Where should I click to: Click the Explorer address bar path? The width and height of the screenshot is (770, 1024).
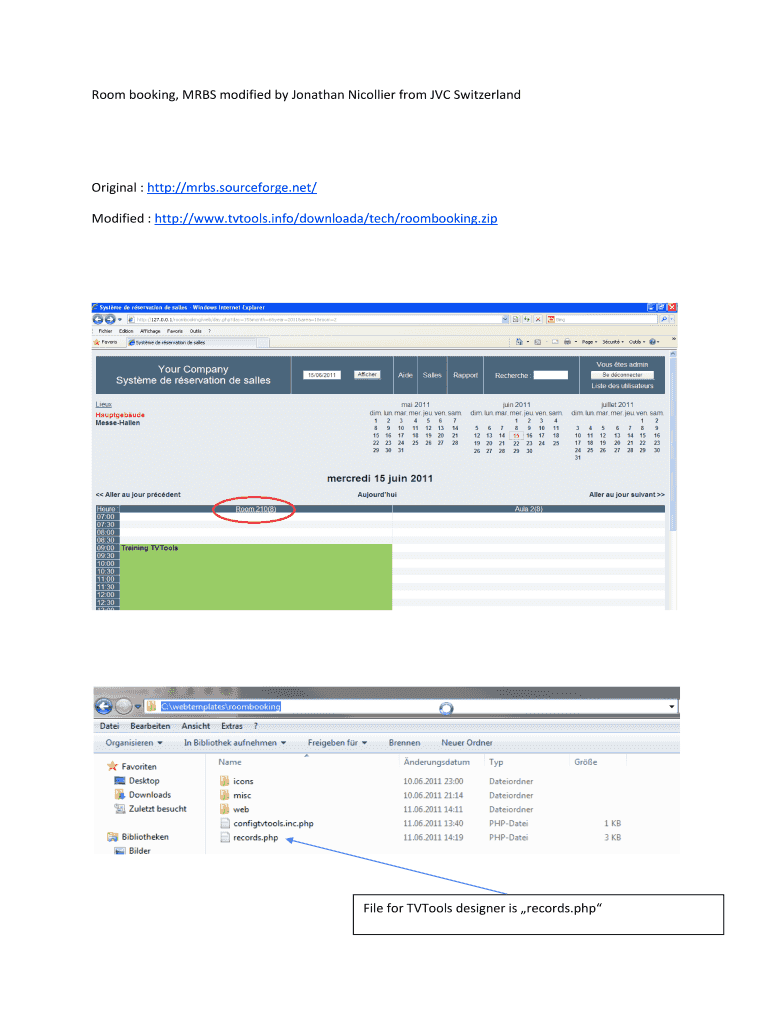point(221,707)
